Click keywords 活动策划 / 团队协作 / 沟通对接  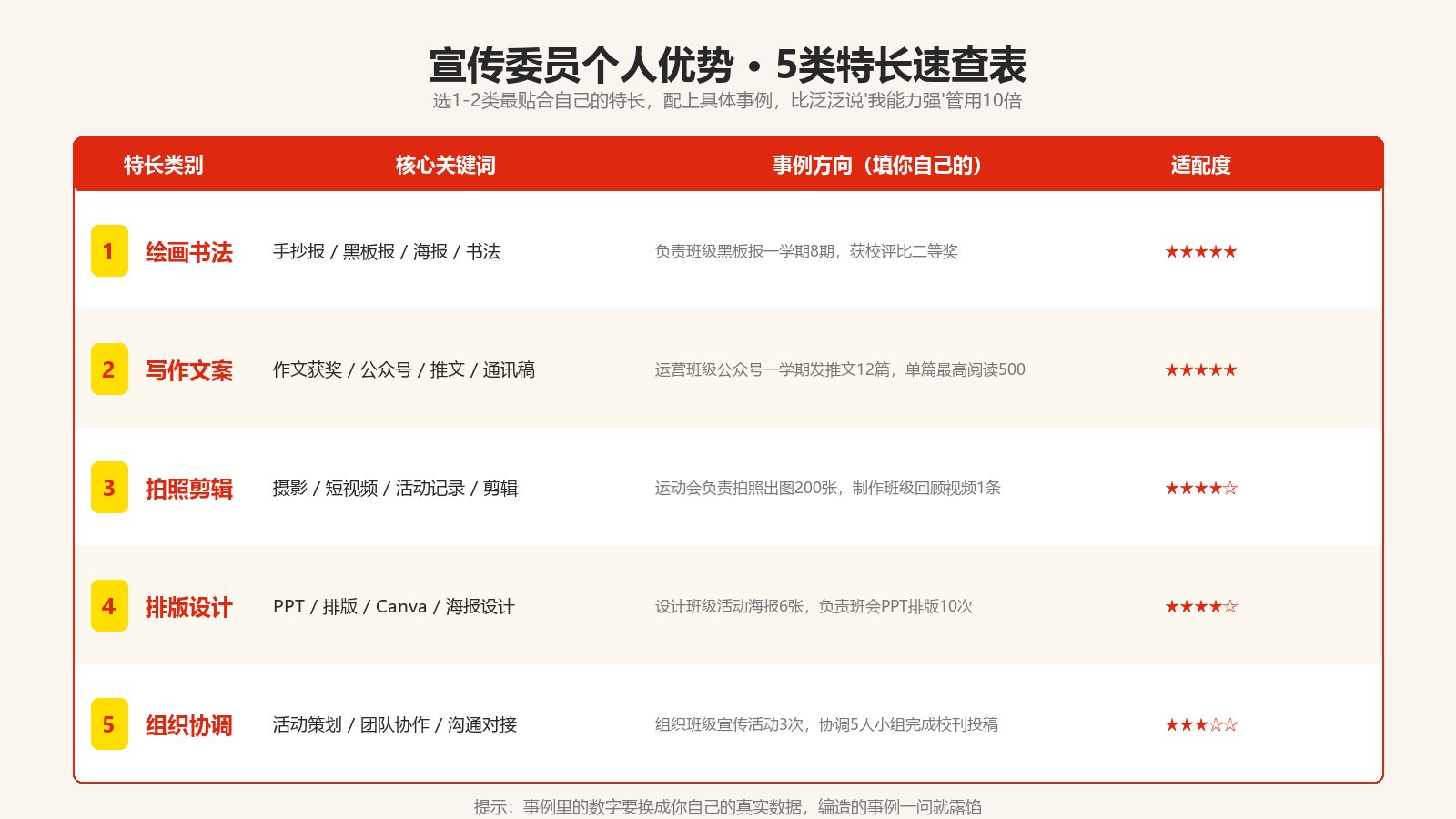[x=395, y=724]
